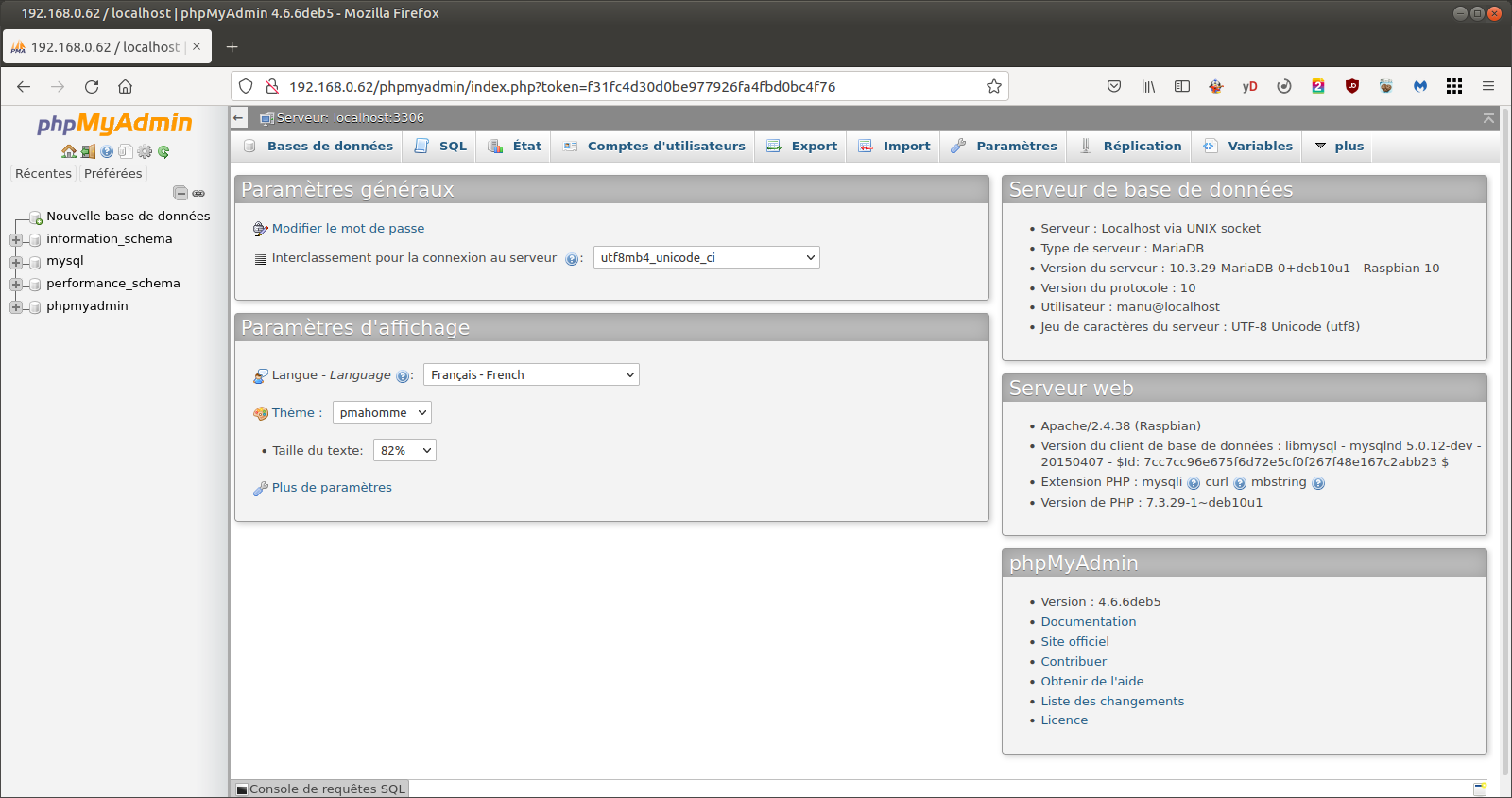The image size is (1512, 798).
Task: Open the Console de requêtes SQL bar
Action: pyautogui.click(x=320, y=789)
